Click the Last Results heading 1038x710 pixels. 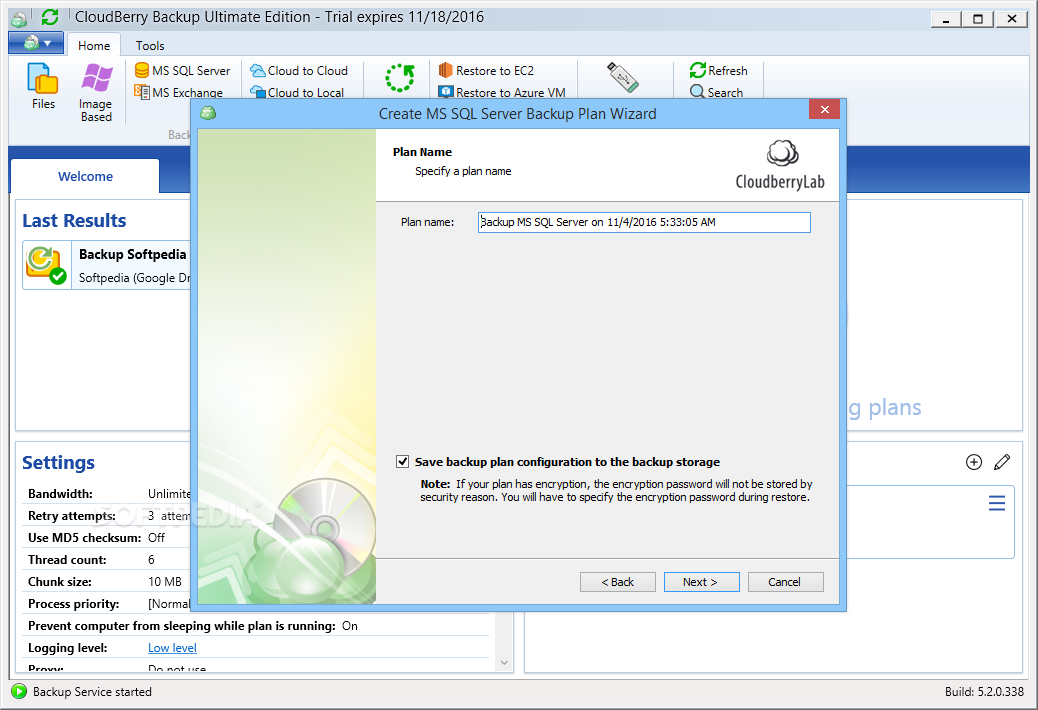[74, 220]
